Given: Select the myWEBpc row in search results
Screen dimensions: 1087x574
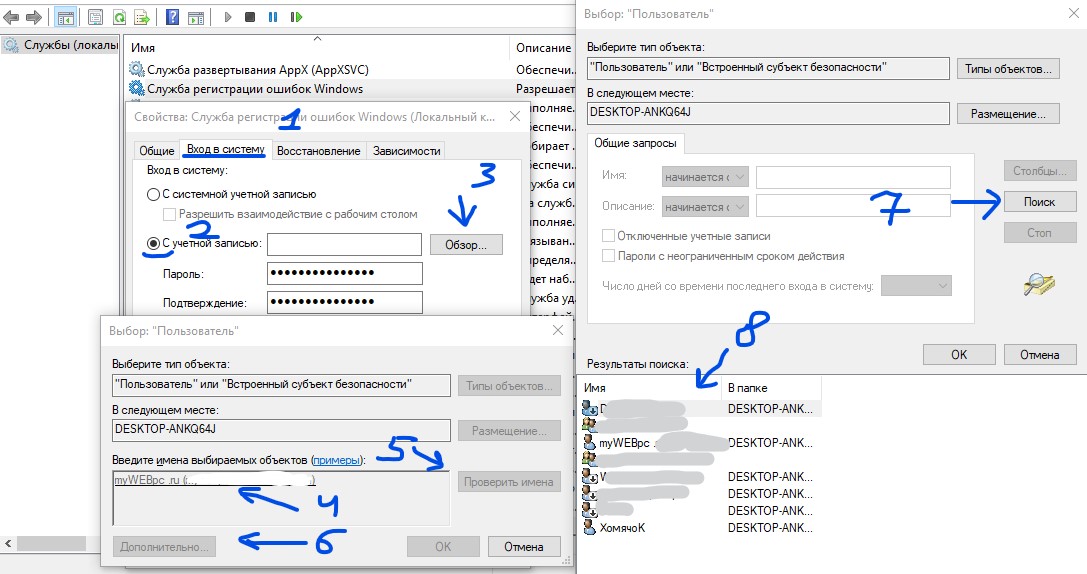Looking at the screenshot, I should pyautogui.click(x=699, y=442).
